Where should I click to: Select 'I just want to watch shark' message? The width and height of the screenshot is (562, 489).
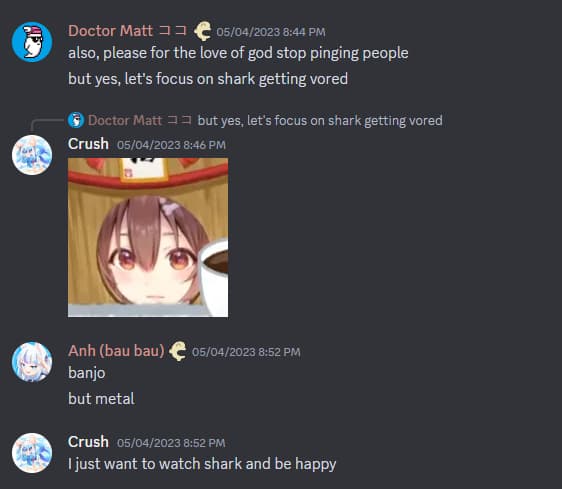coord(202,464)
